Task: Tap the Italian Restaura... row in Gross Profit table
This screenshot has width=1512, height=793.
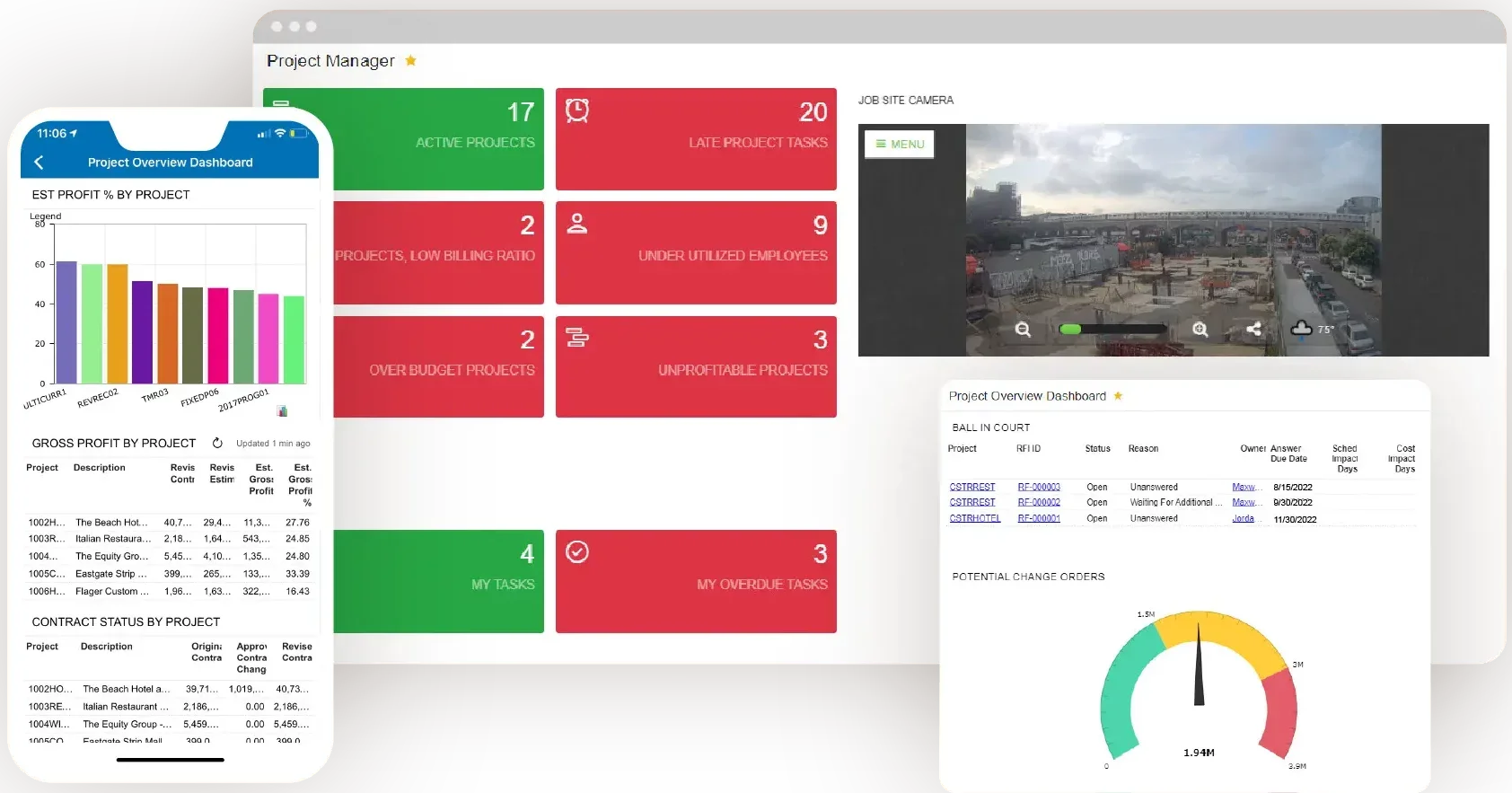Action: pos(169,539)
